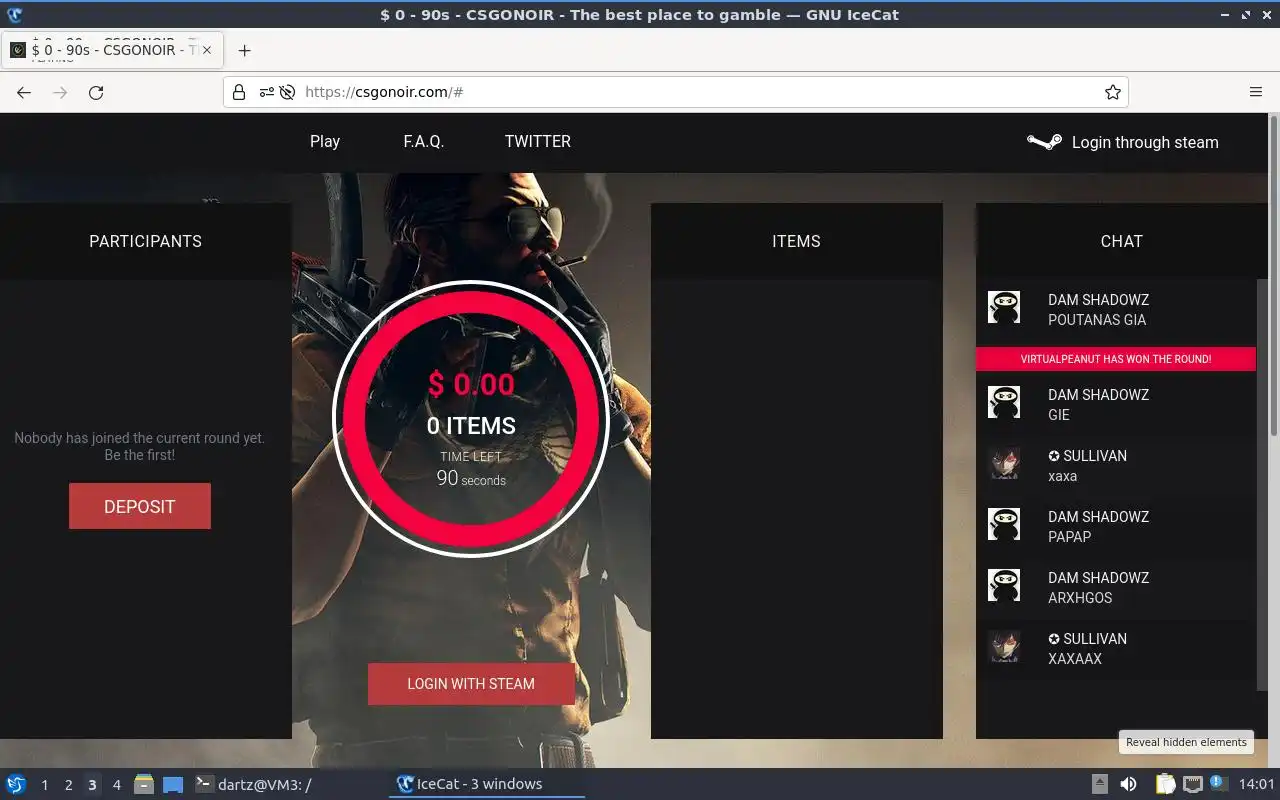Click the 0 ITEMS counter text
The image size is (1280, 800).
pyautogui.click(x=471, y=426)
